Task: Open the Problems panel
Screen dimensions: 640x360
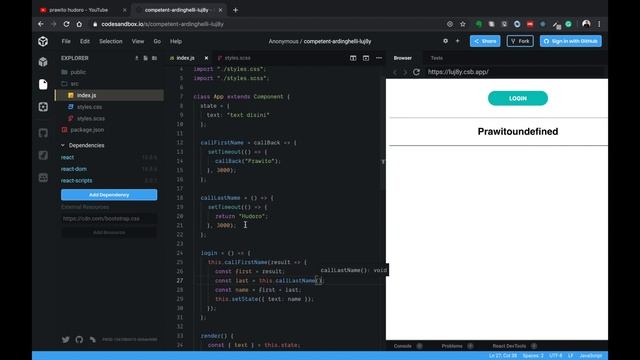Action: (452, 346)
